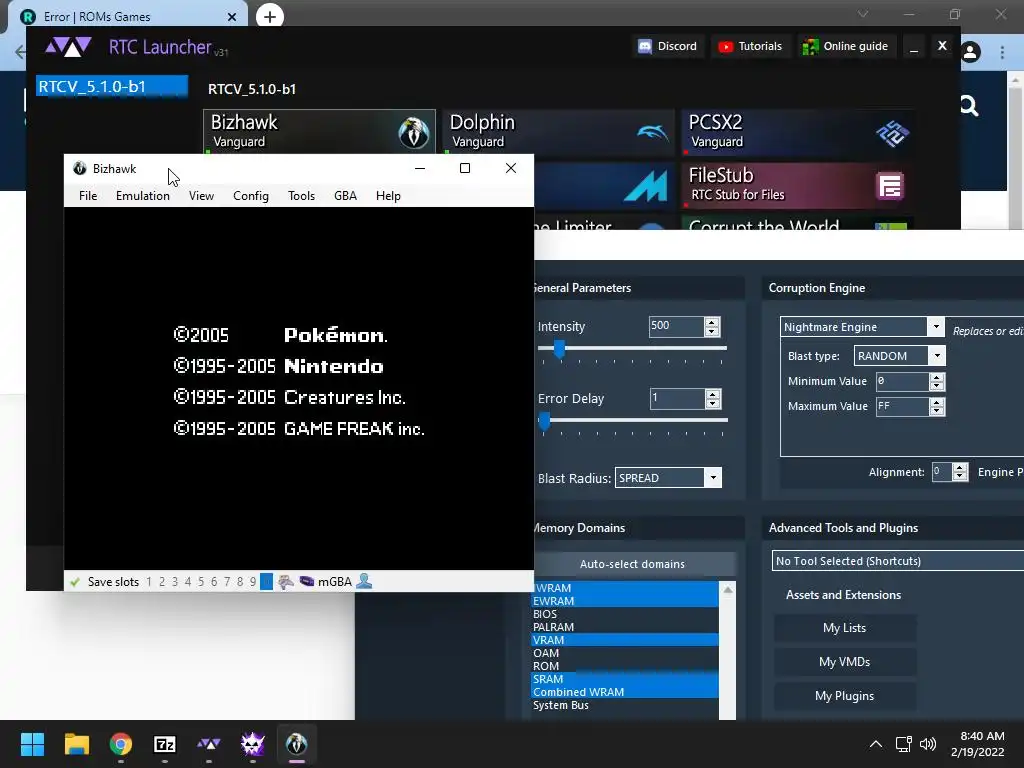Click the controller icon in Bizhawk status bar

(285, 581)
